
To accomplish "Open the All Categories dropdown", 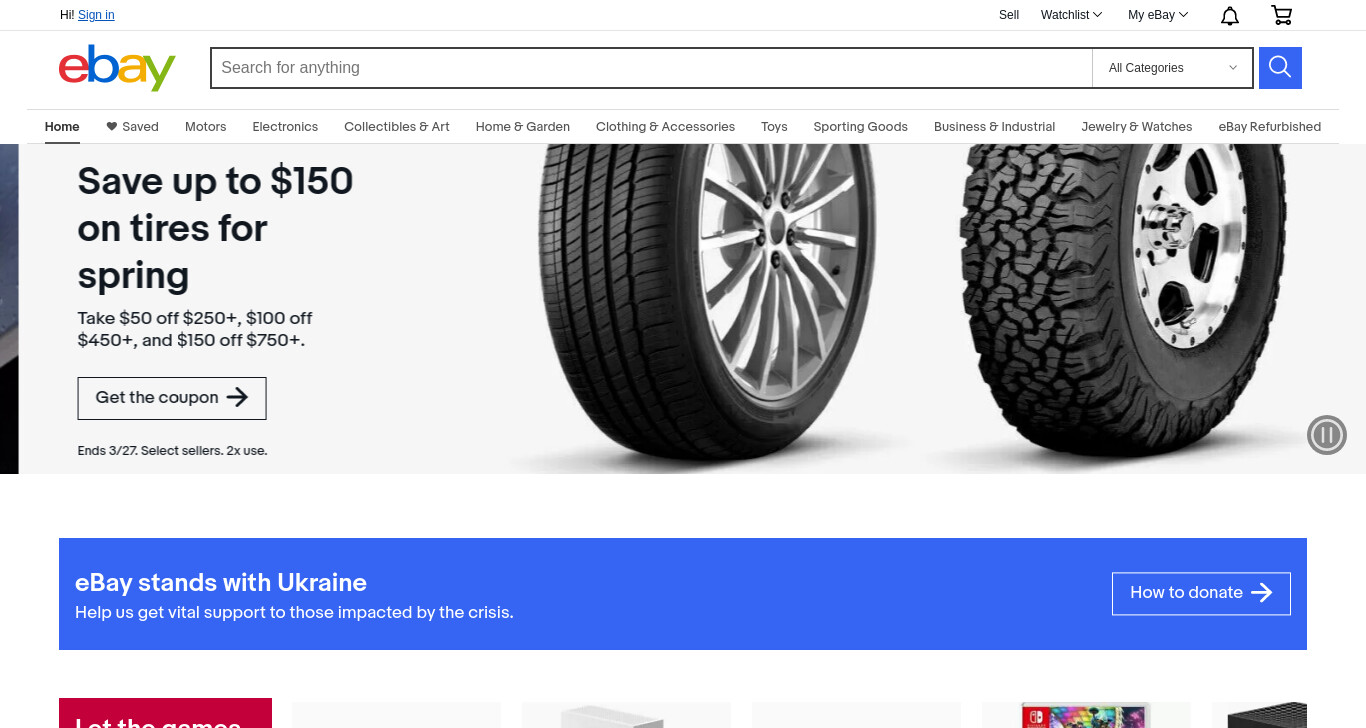I will click(1172, 68).
